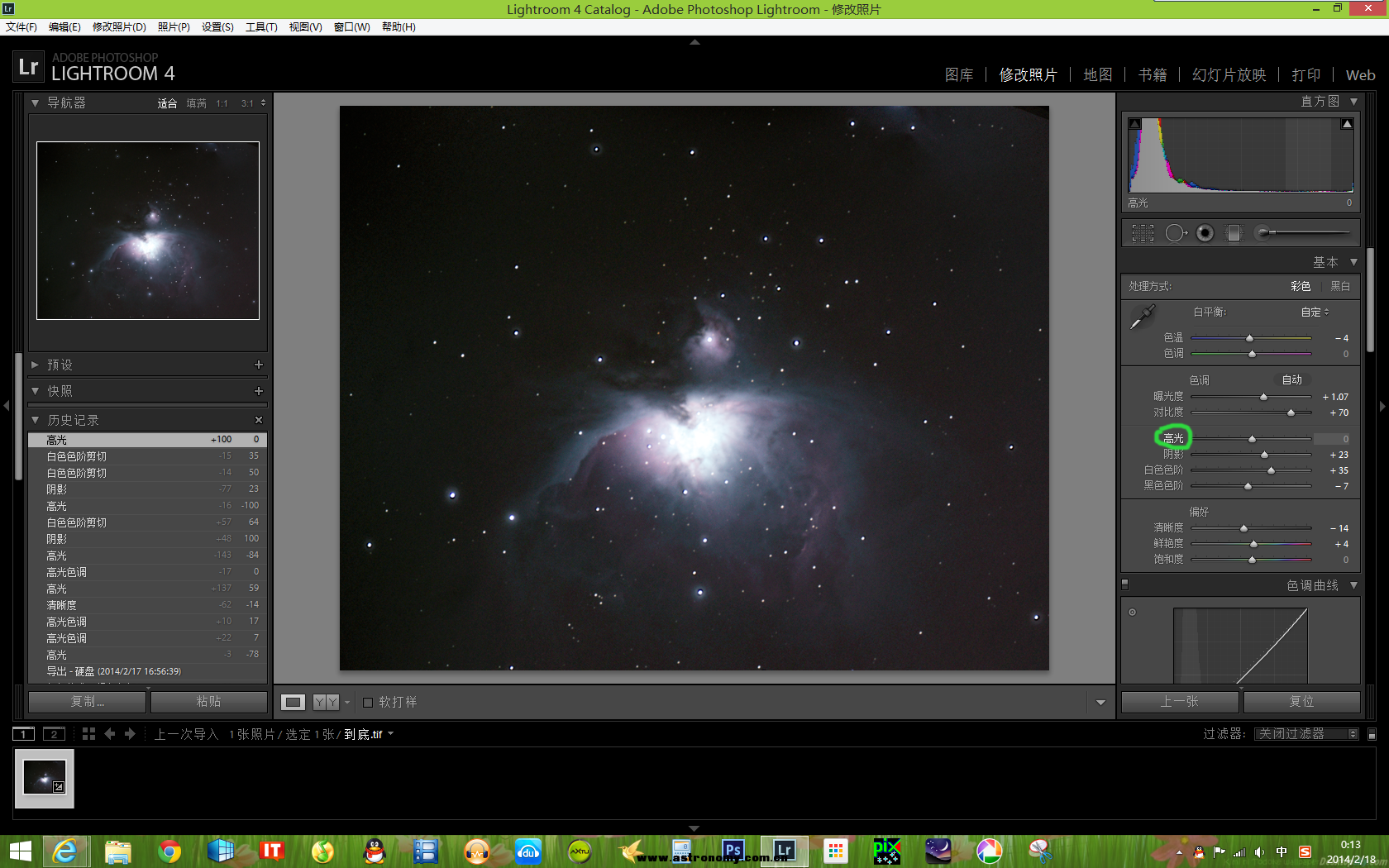This screenshot has height=868, width=1389.
Task: Expand the Presets (预设) panel
Action: tap(35, 365)
